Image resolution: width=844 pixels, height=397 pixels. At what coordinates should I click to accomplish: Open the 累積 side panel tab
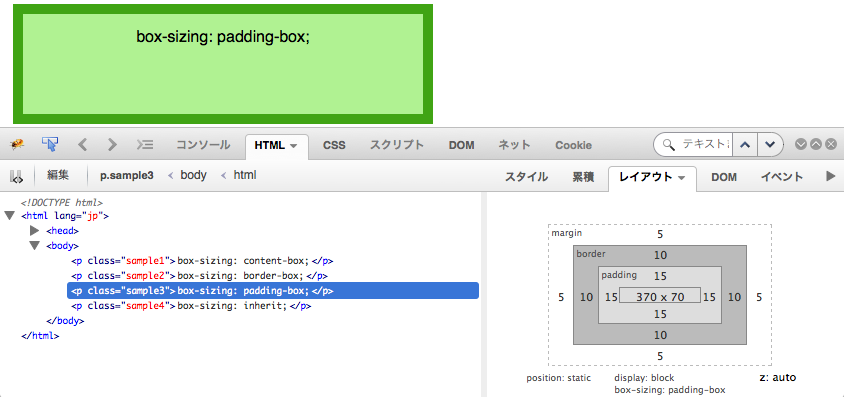pyautogui.click(x=583, y=177)
